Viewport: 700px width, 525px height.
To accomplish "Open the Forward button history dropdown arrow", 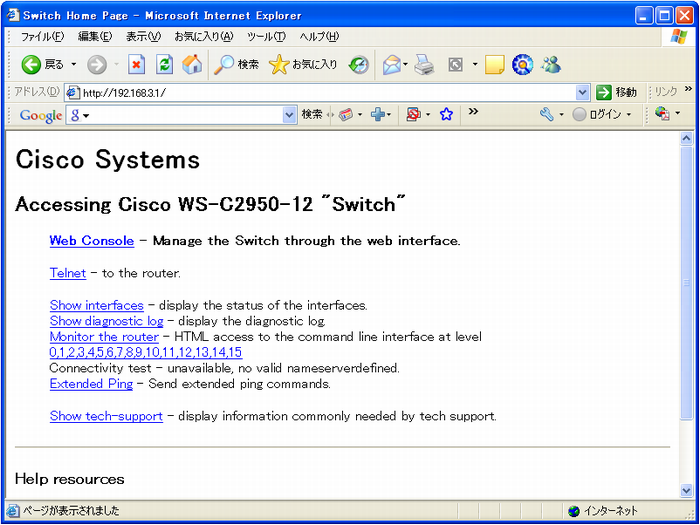I will (x=117, y=65).
